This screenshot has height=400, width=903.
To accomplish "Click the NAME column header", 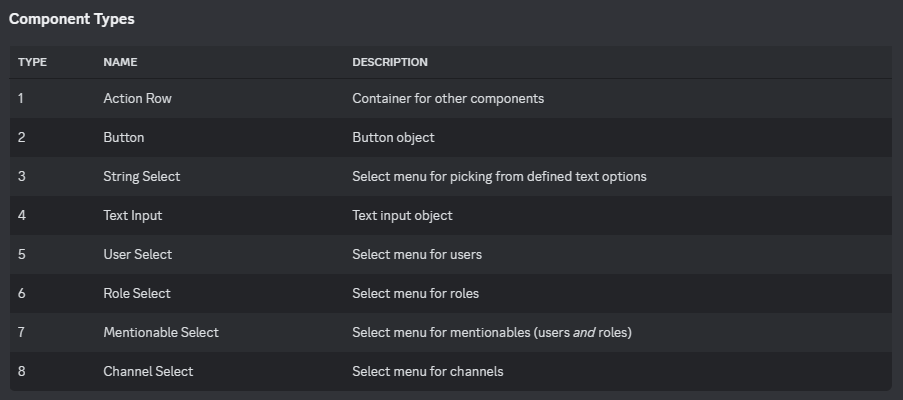I will [120, 62].
